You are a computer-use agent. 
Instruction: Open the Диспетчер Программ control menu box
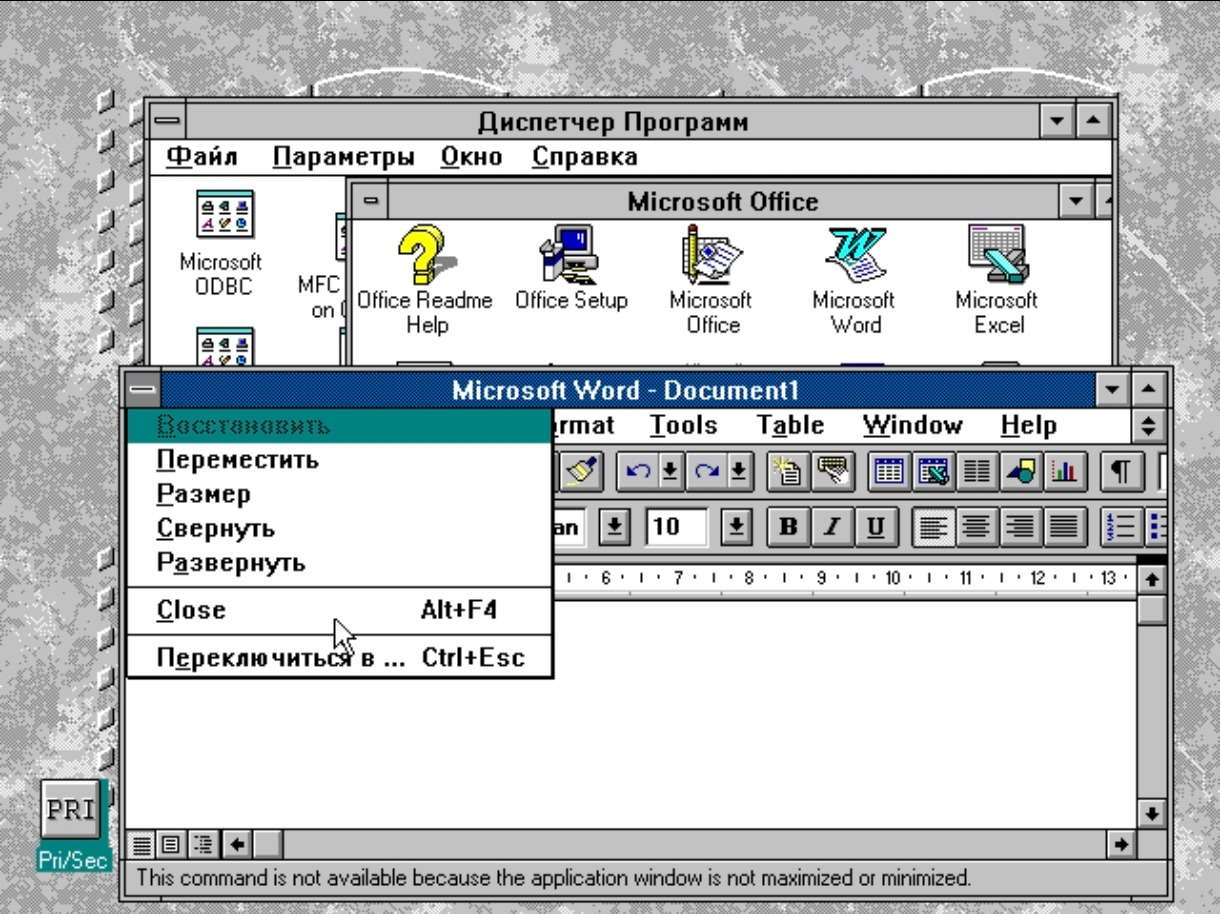point(167,123)
